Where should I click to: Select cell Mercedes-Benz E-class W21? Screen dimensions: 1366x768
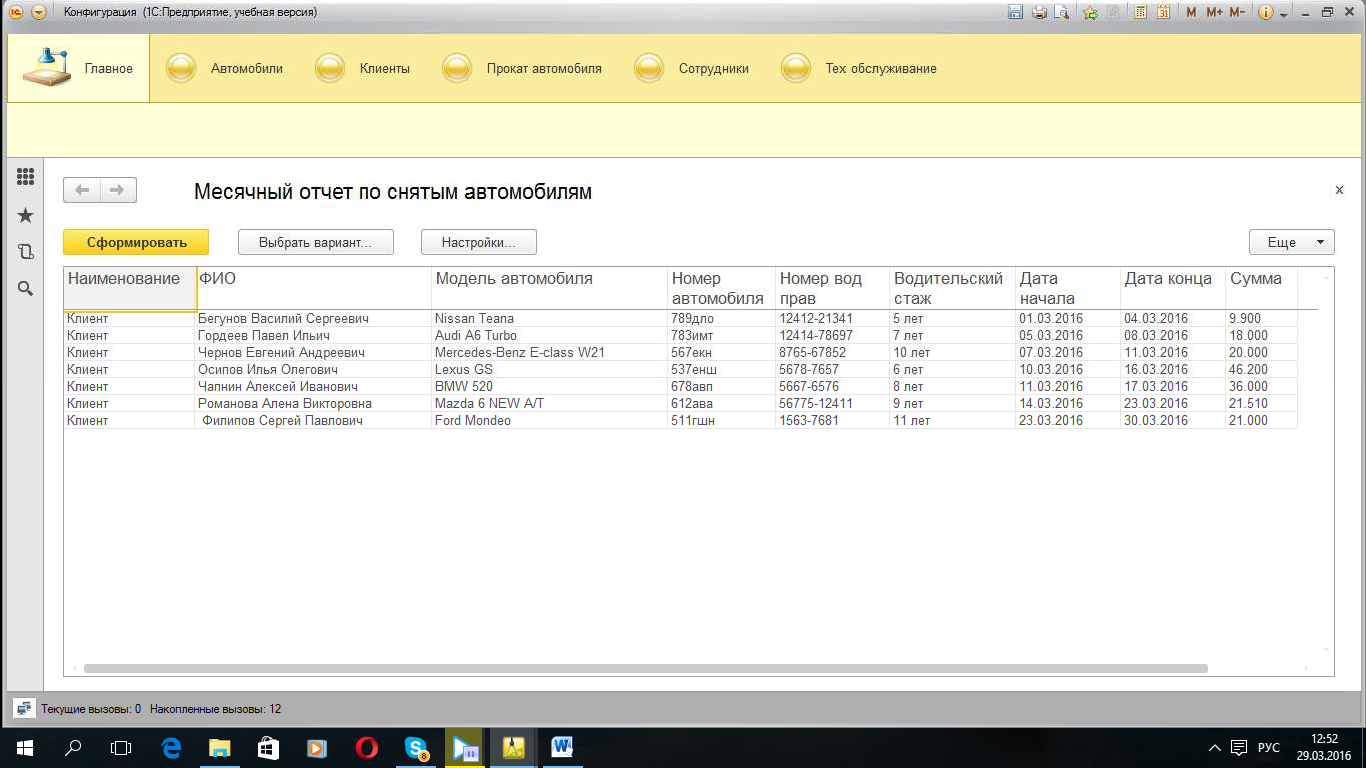(549, 352)
